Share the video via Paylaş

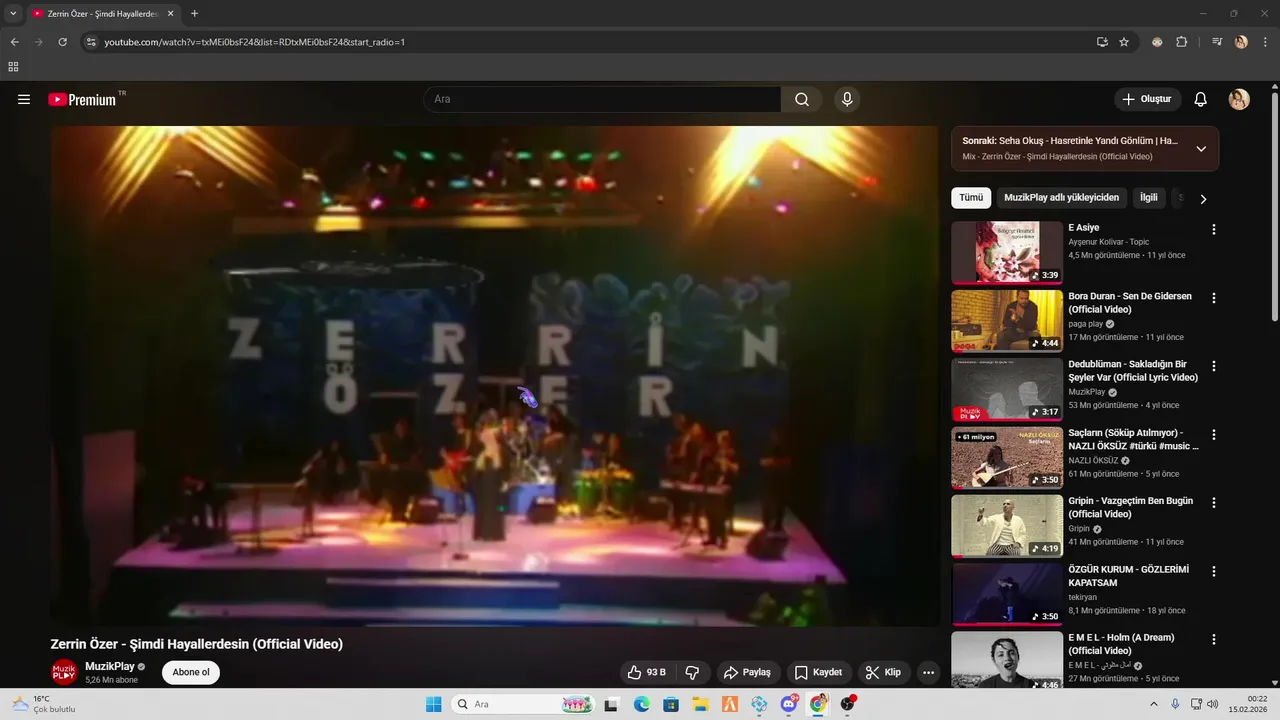[747, 672]
